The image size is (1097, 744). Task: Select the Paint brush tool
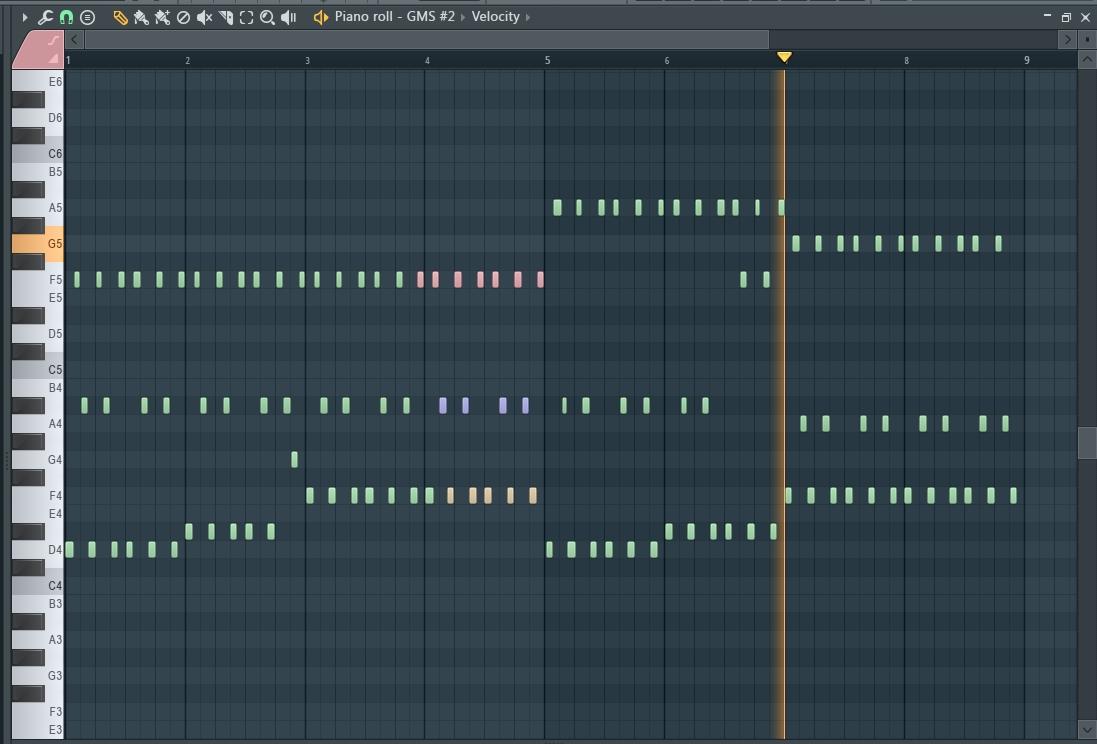click(141, 17)
